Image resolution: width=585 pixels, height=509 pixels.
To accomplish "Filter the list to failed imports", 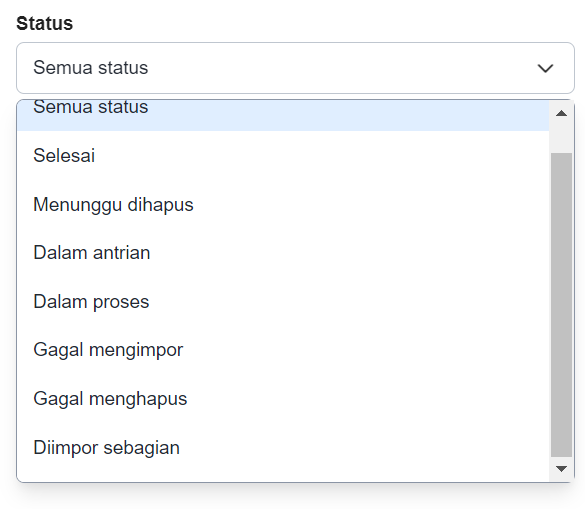I will point(283,350).
